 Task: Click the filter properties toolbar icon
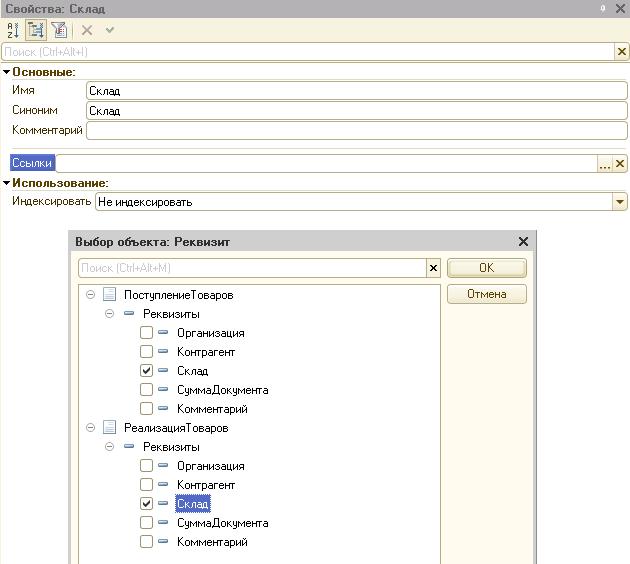[x=59, y=30]
